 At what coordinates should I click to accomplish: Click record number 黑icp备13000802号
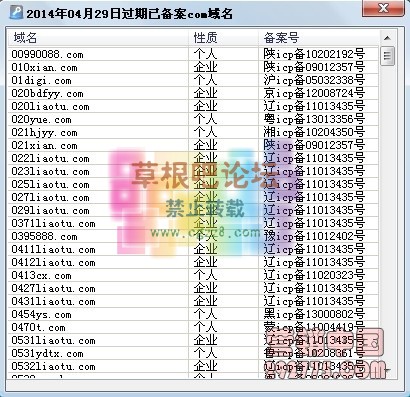pos(314,314)
